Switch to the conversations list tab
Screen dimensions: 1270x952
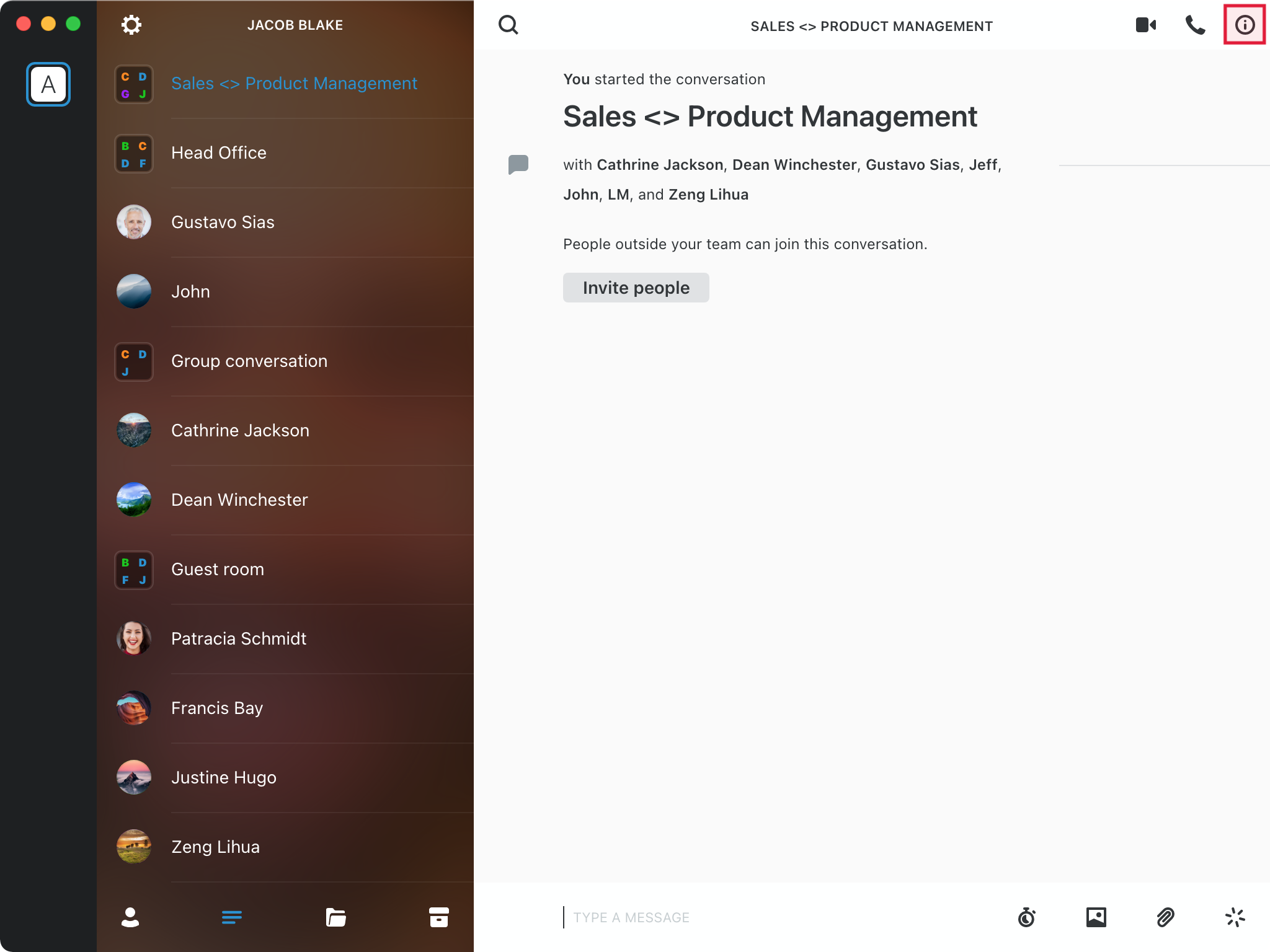coord(232,917)
